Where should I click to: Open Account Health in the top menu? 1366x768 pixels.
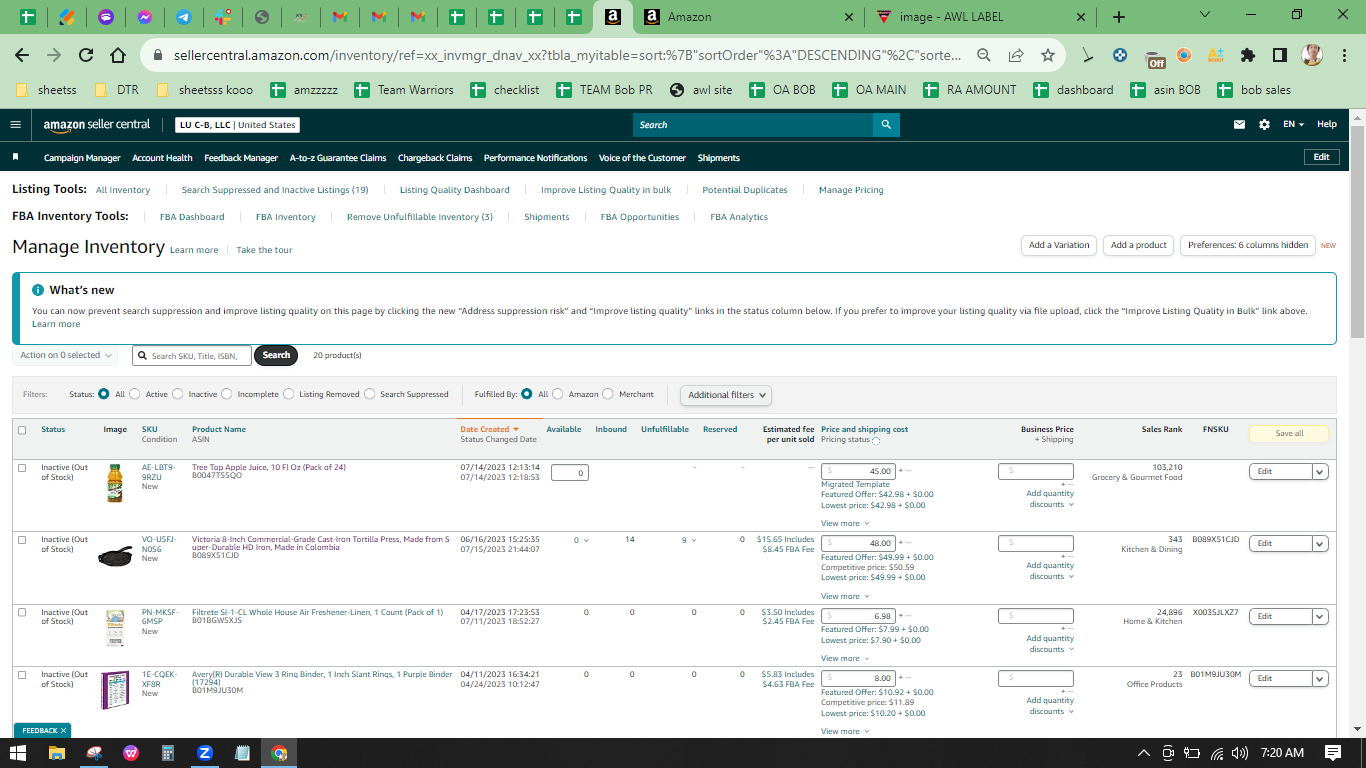162,158
